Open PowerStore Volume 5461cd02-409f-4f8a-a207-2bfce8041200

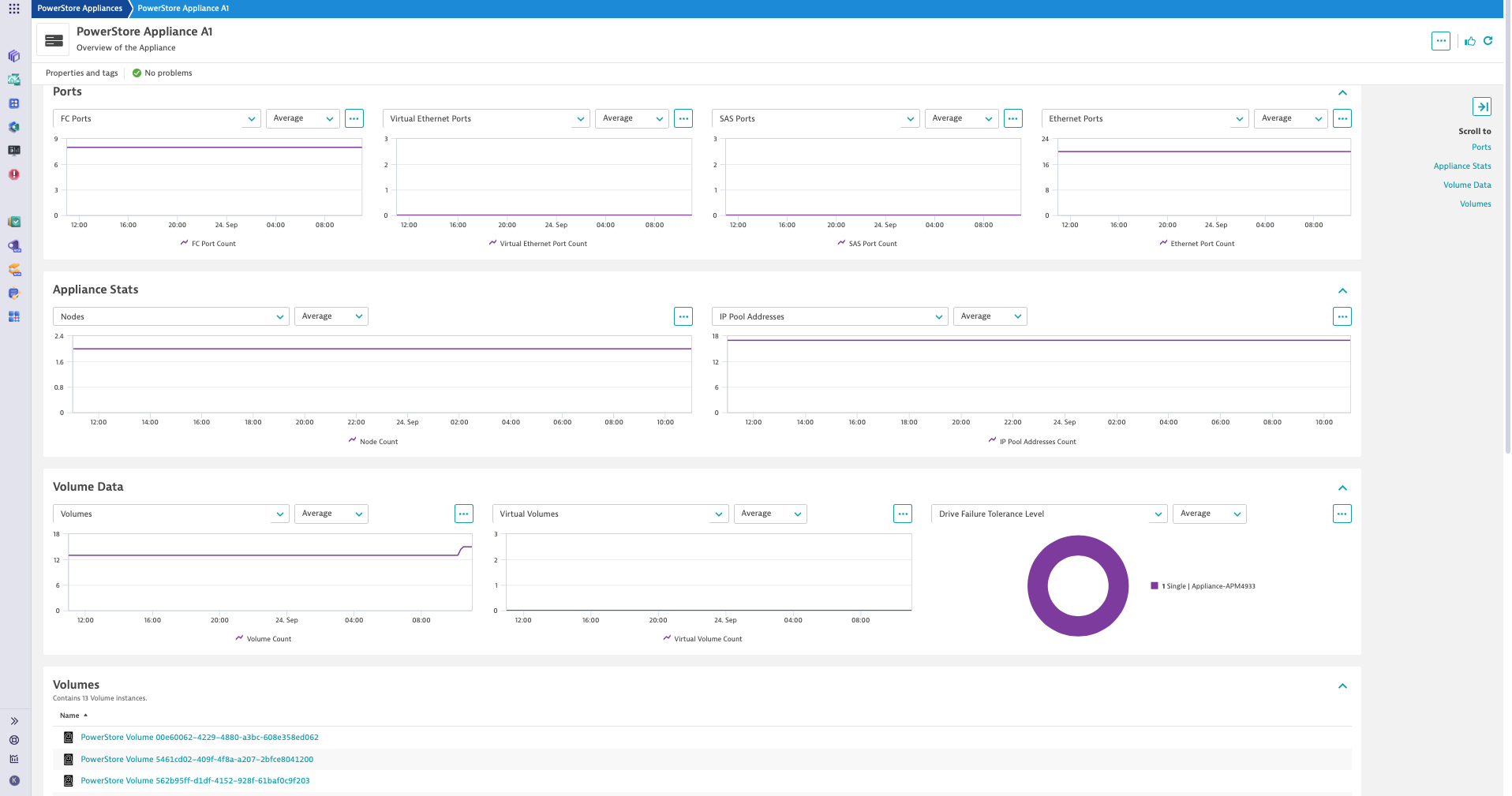[197, 760]
